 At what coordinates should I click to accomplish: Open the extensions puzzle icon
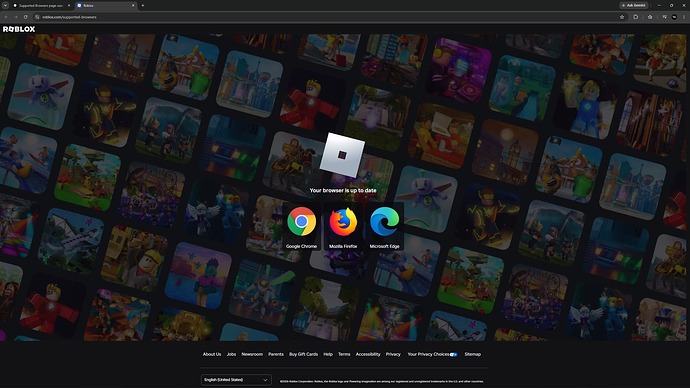click(635, 17)
